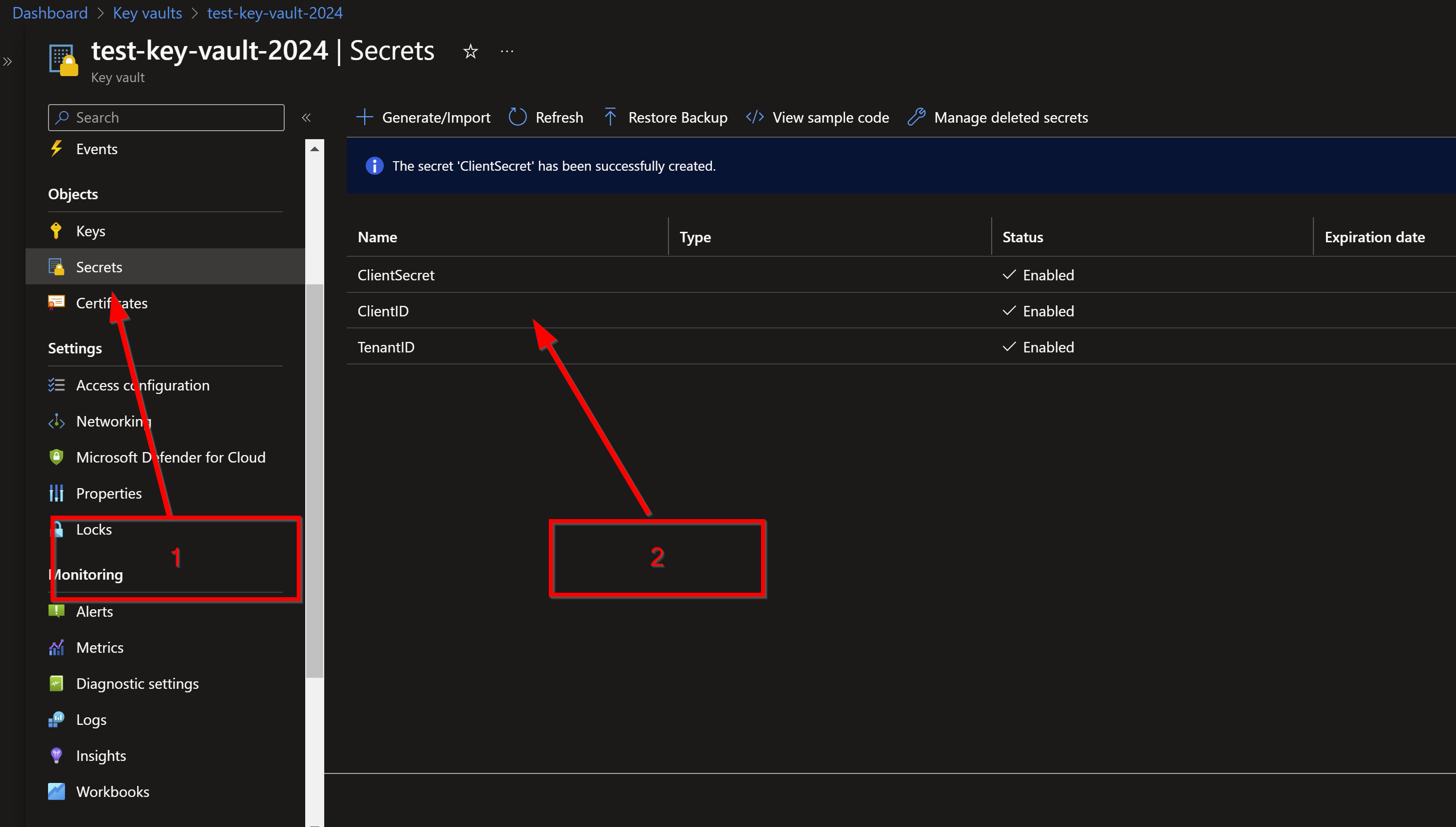The width and height of the screenshot is (1456, 827).
Task: Click the Alerts icon in Monitoring
Action: (56, 611)
